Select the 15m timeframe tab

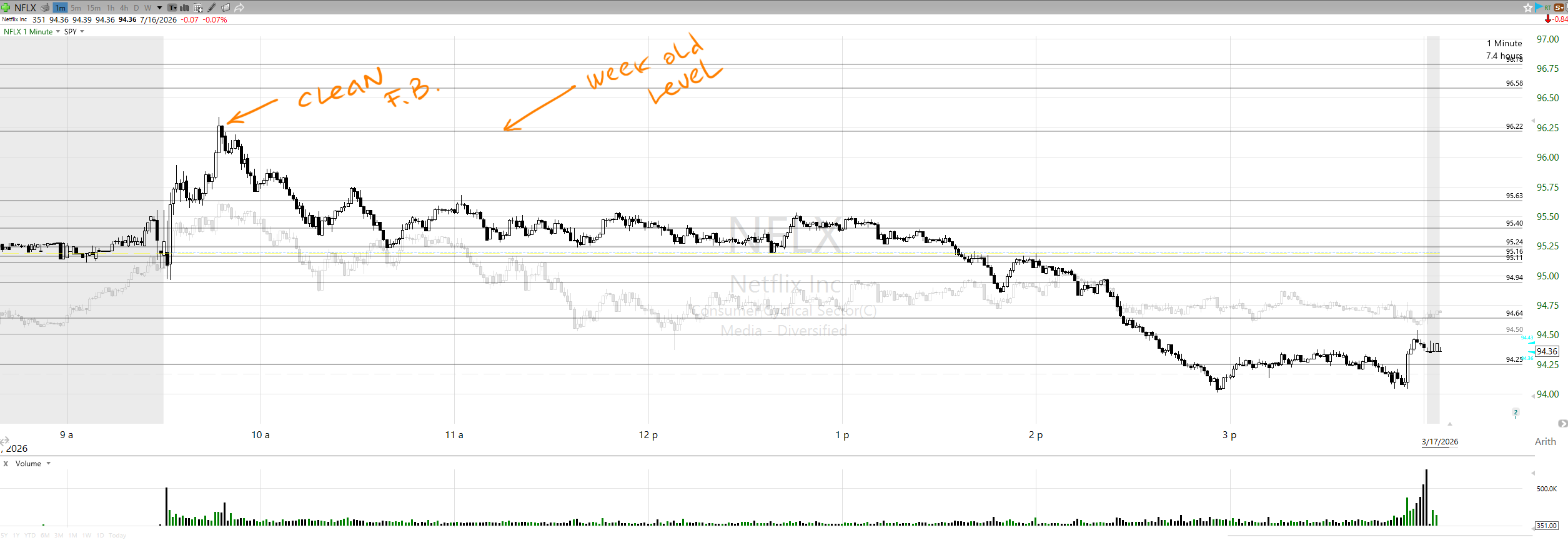coord(94,7)
